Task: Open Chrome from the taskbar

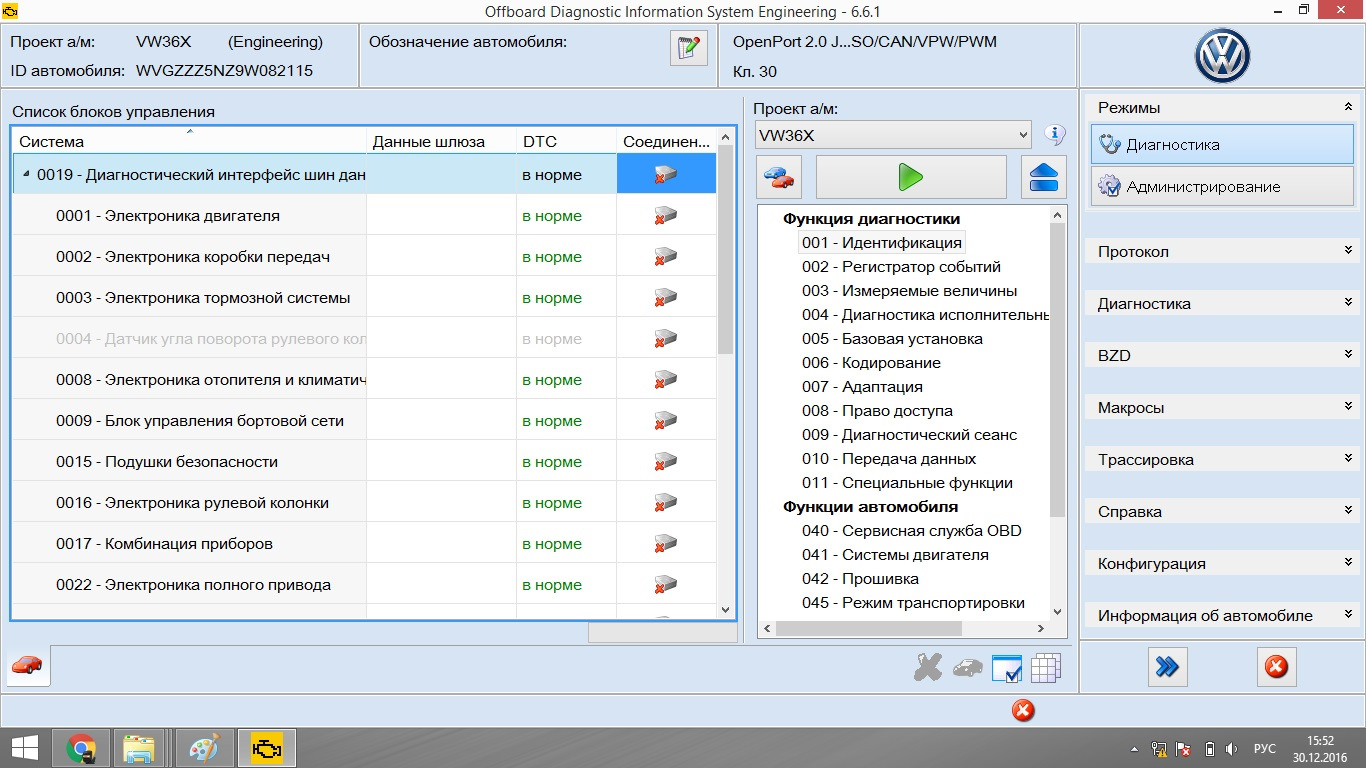Action: pyautogui.click(x=81, y=747)
